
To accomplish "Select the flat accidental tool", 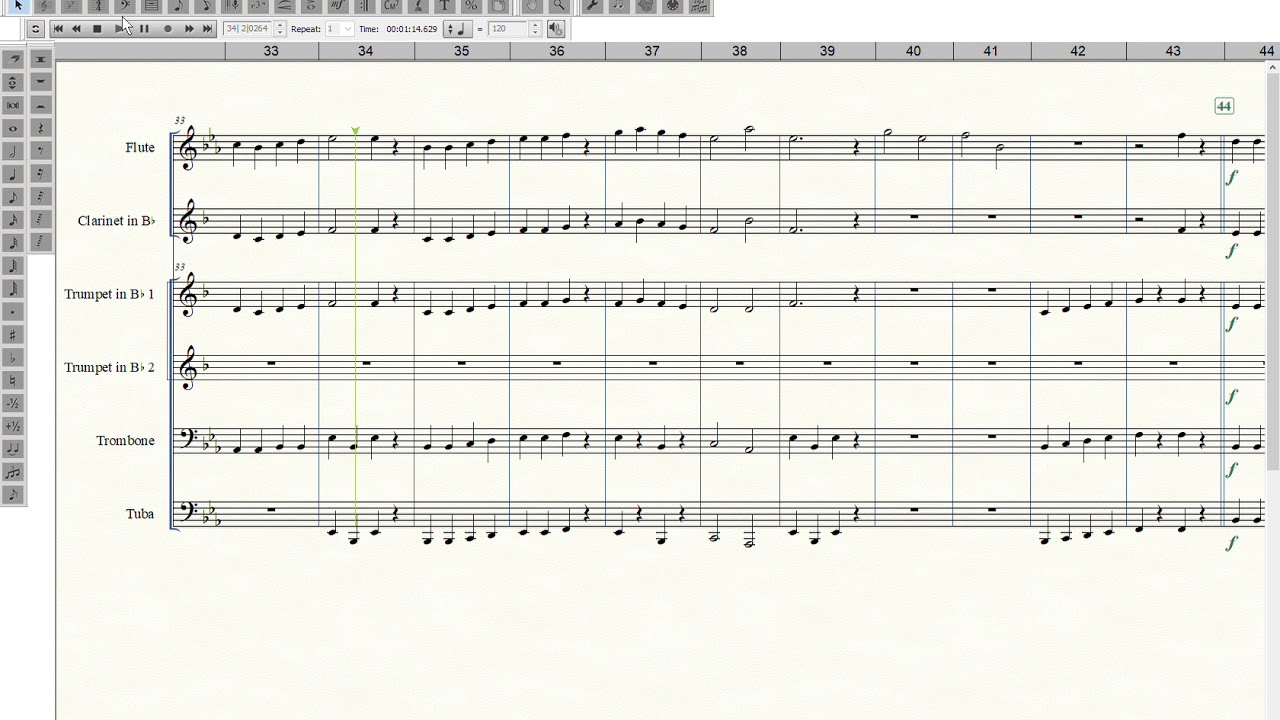I will pos(13,358).
